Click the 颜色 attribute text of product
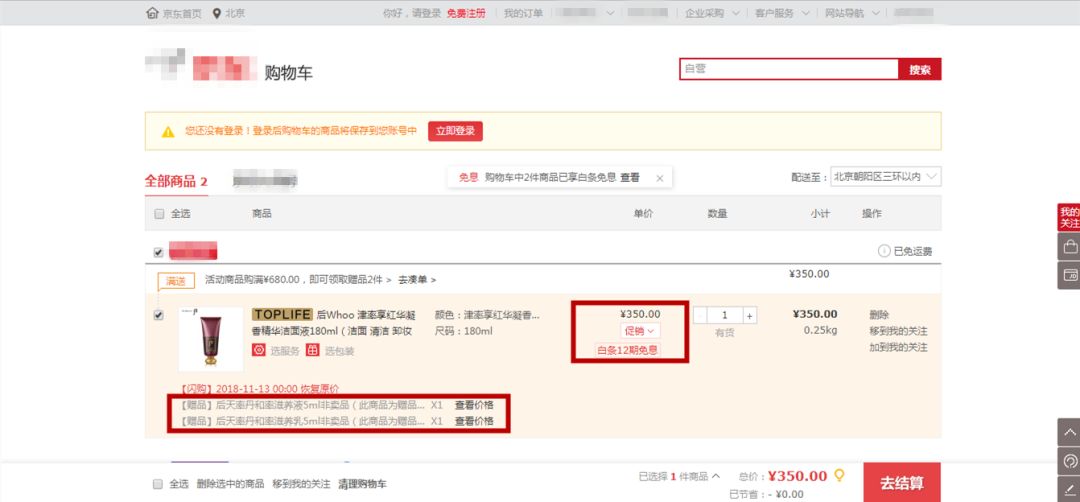 487,315
